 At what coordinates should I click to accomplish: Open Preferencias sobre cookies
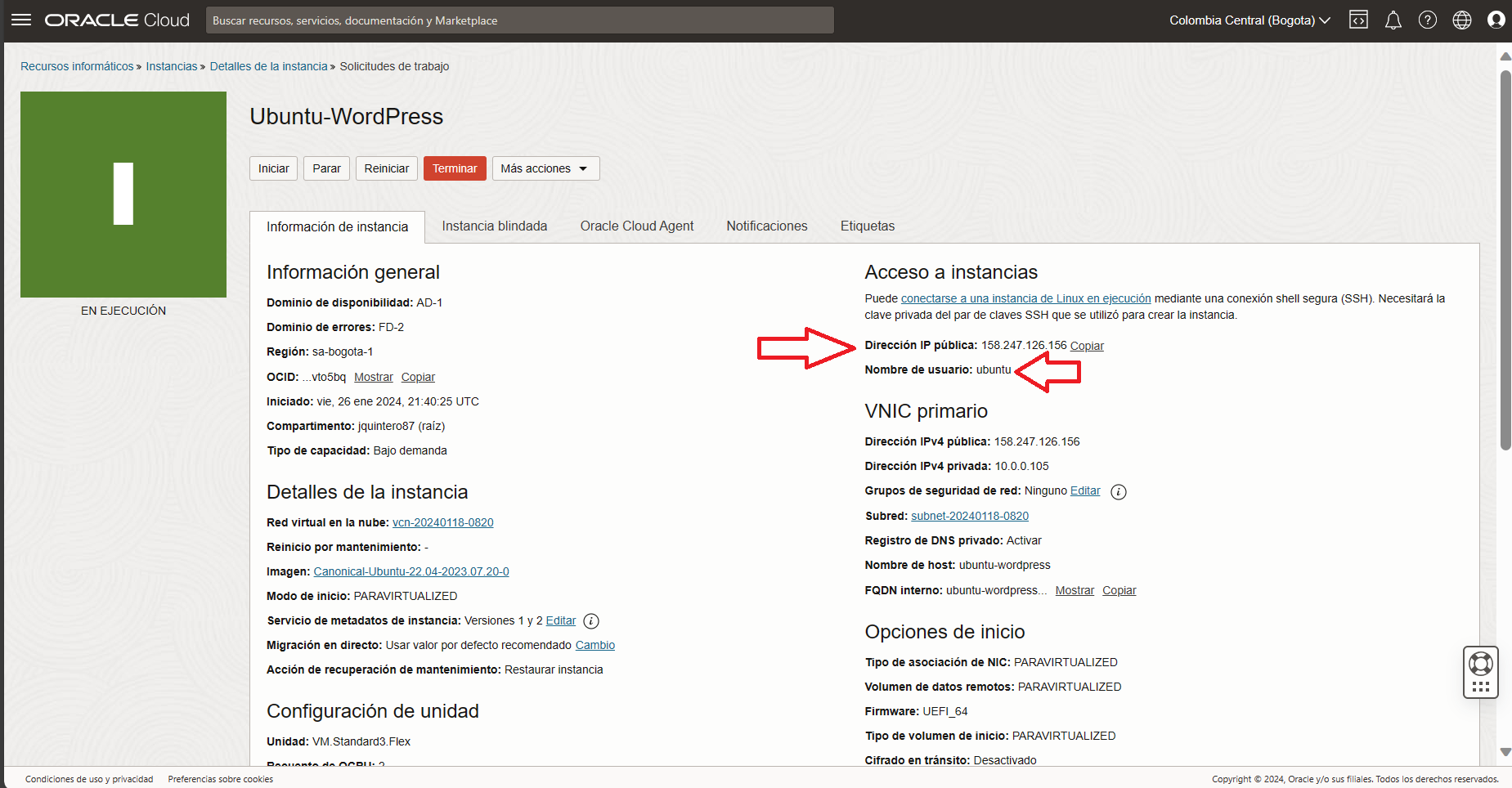pos(221,779)
